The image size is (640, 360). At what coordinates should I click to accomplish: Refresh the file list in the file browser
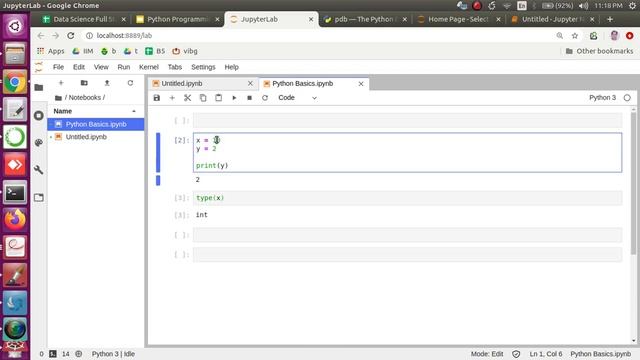130,83
